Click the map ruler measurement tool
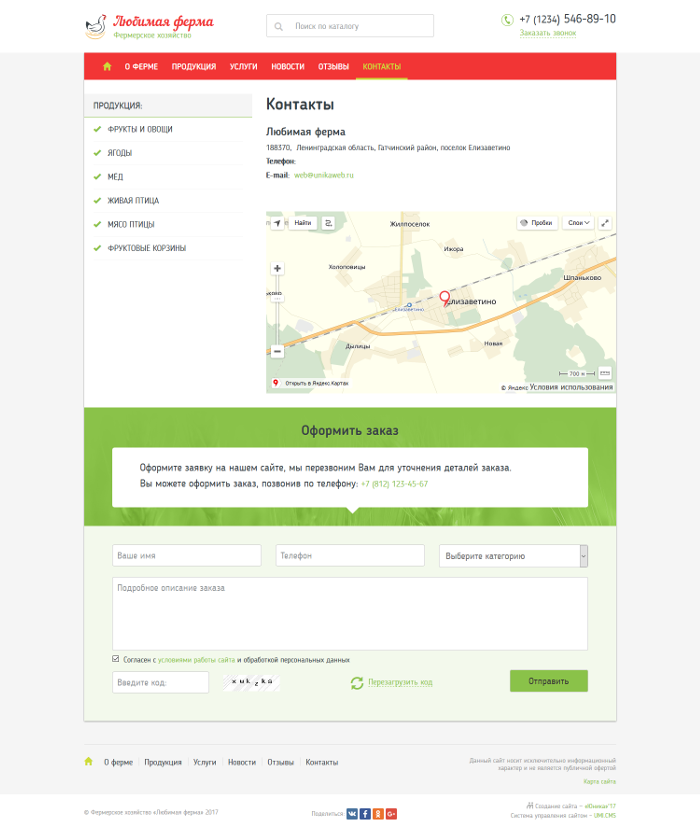This screenshot has height=827, width=700. [604, 373]
